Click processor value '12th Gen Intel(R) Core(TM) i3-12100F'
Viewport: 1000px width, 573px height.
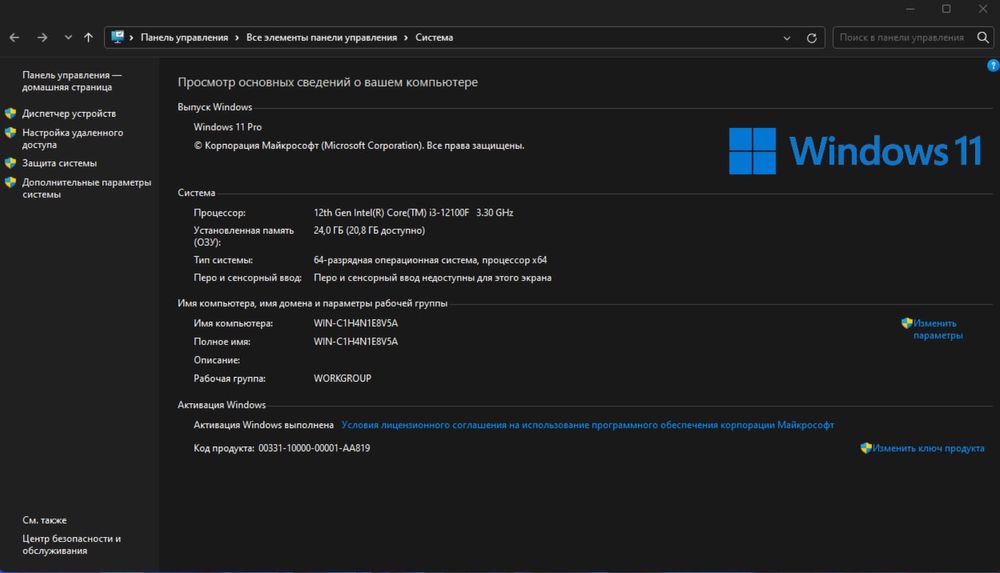tap(391, 212)
